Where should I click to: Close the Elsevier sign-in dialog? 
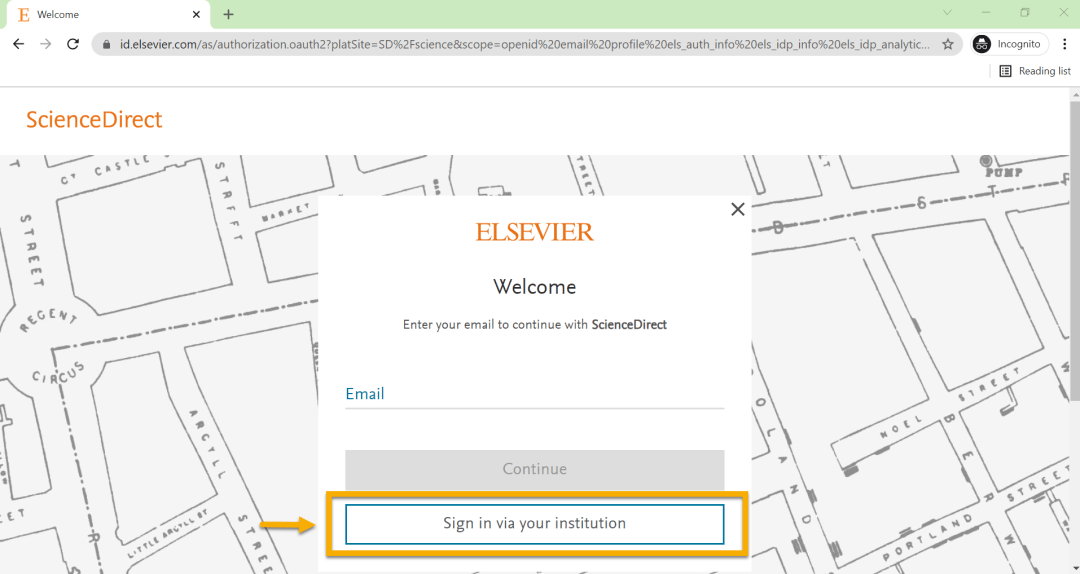[x=738, y=209]
